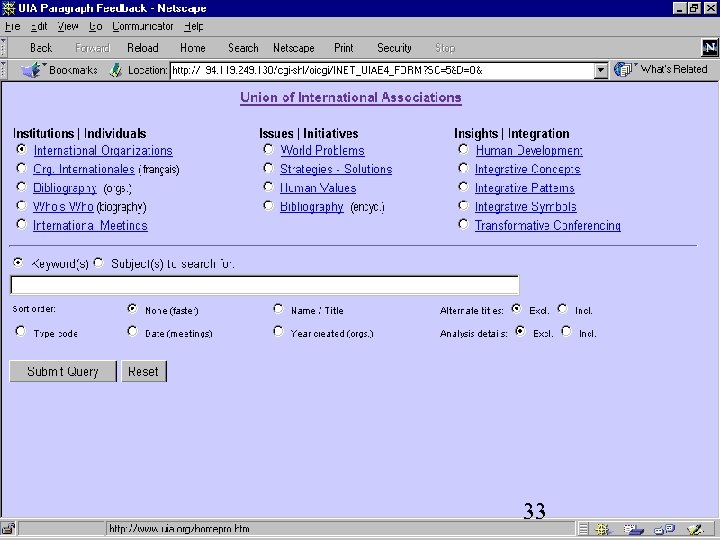
Task: Open the Integrative Patterns link
Action: click(524, 188)
